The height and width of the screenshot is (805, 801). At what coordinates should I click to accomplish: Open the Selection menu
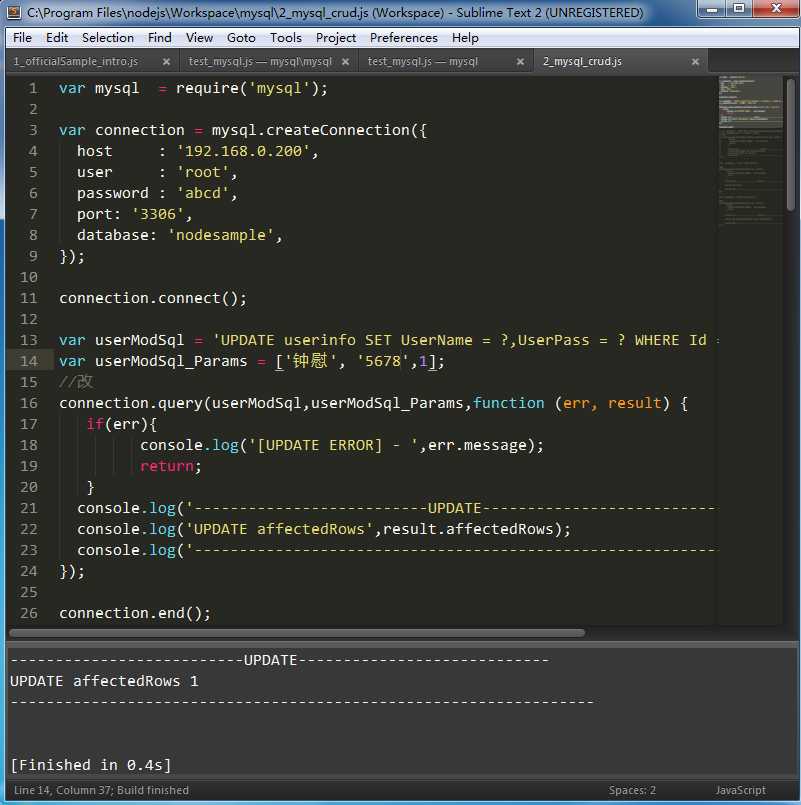click(x=108, y=37)
